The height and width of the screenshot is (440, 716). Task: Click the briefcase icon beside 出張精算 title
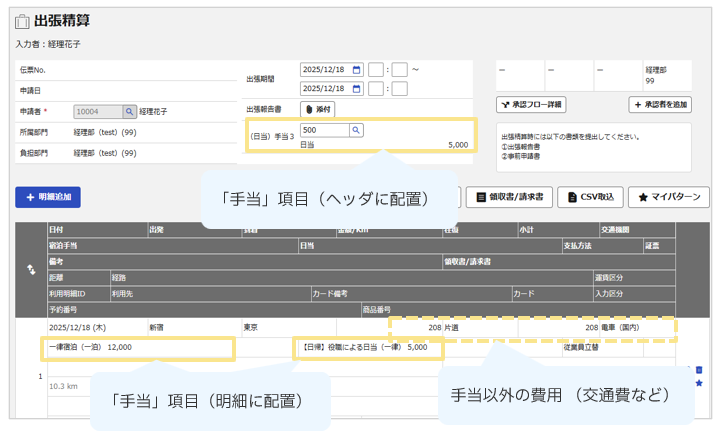click(22, 21)
